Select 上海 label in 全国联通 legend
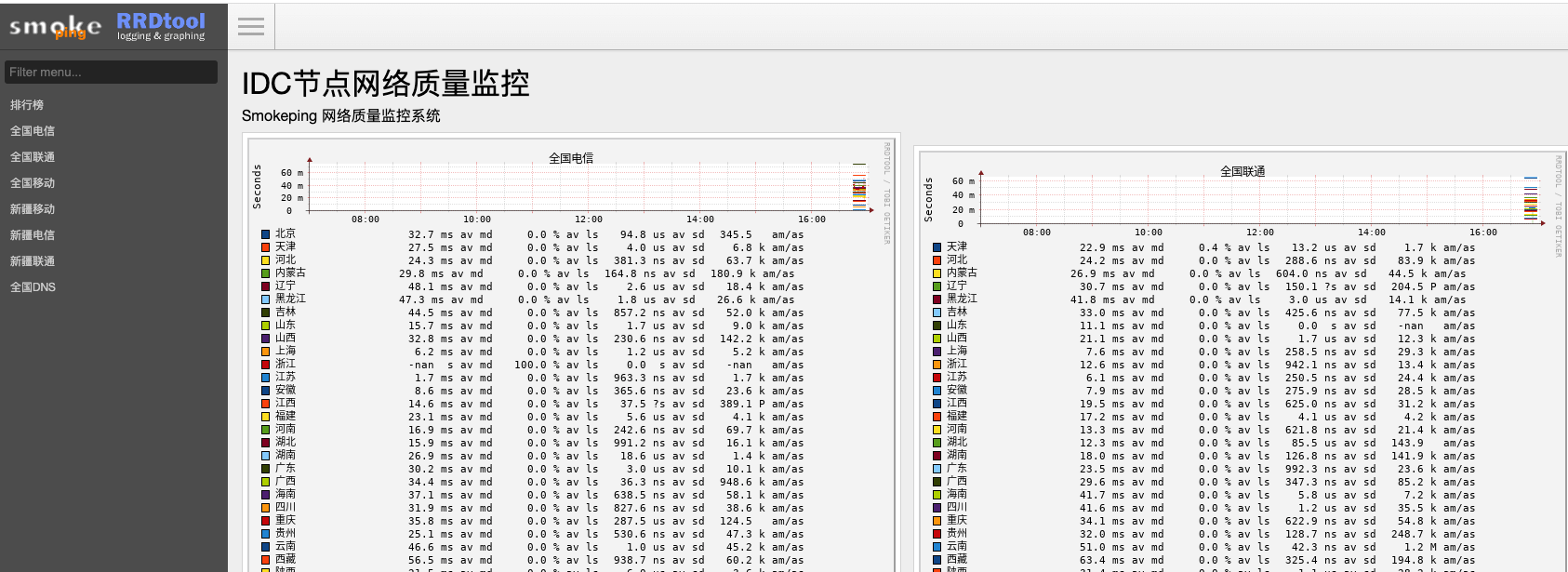The width and height of the screenshot is (1568, 572). pos(957,352)
